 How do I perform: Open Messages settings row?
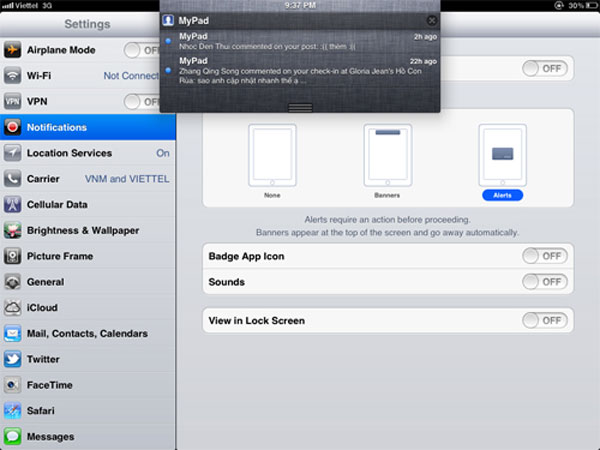(88, 437)
